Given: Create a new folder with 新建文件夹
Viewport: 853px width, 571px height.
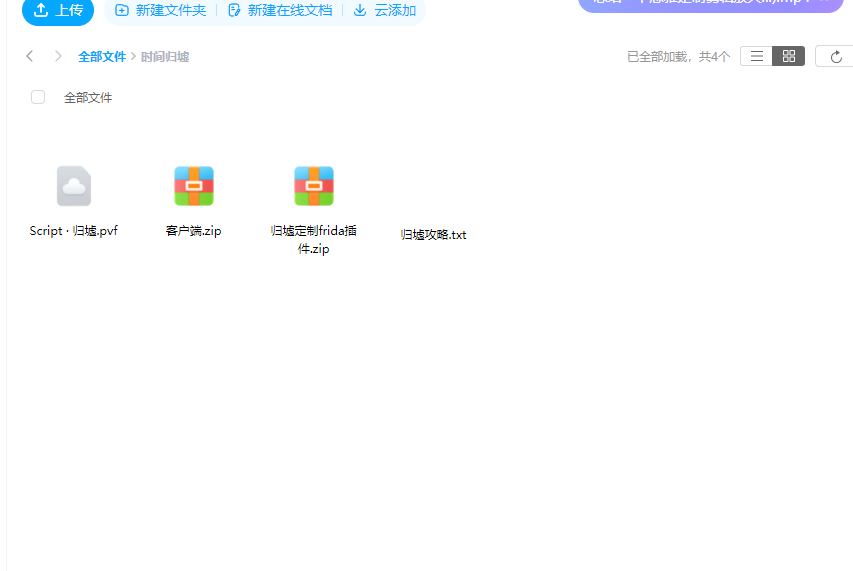Looking at the screenshot, I should point(160,10).
